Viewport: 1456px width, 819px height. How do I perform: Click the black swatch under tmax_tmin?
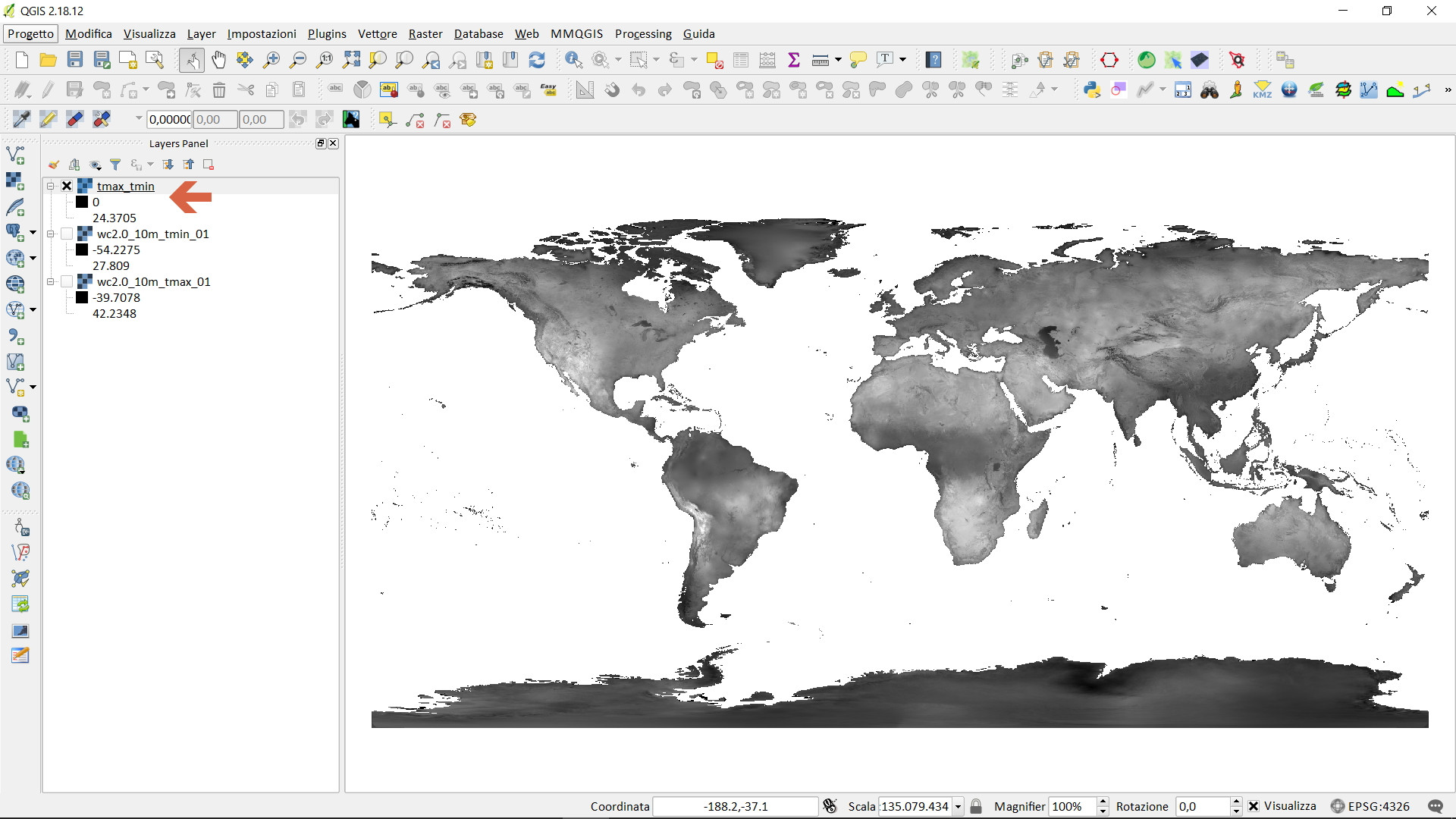click(x=82, y=202)
